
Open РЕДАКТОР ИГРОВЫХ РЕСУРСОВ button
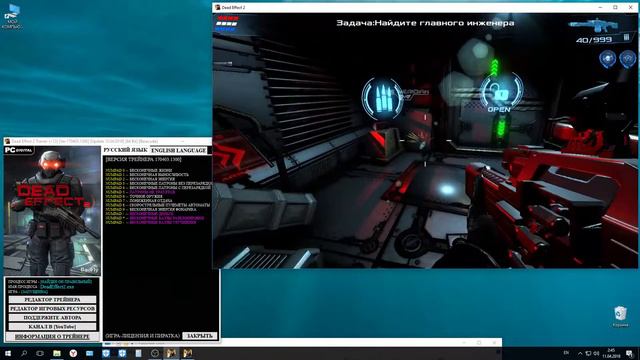pos(52,309)
